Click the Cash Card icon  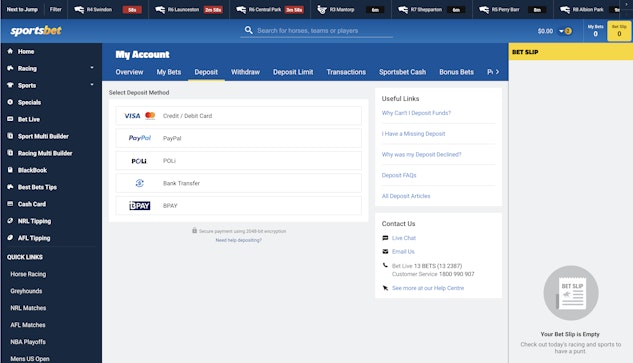coord(10,204)
